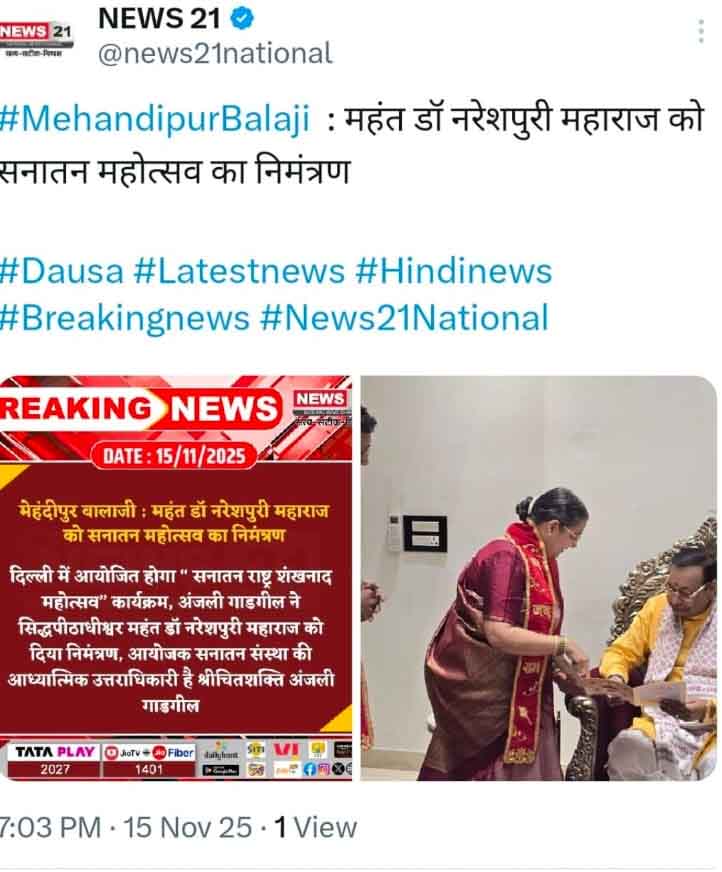722x872 pixels.
Task: Open the #Dausa hashtag
Action: 61,271
